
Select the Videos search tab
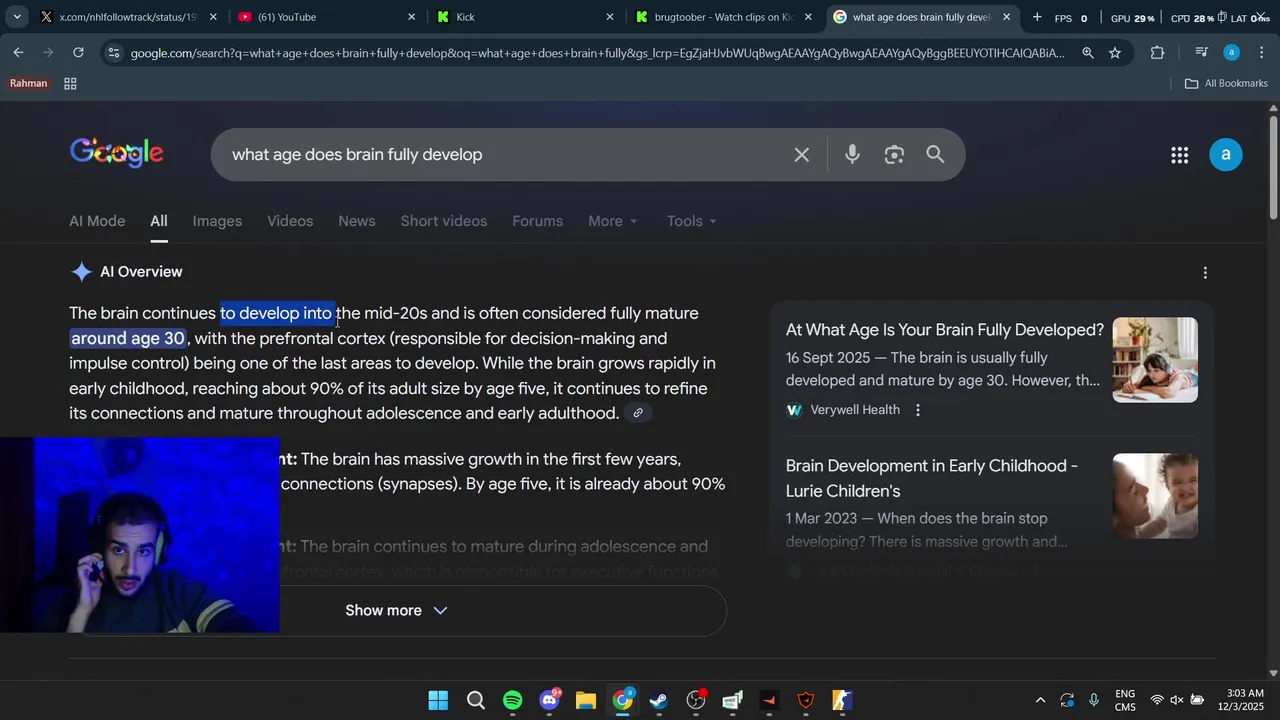tap(290, 221)
